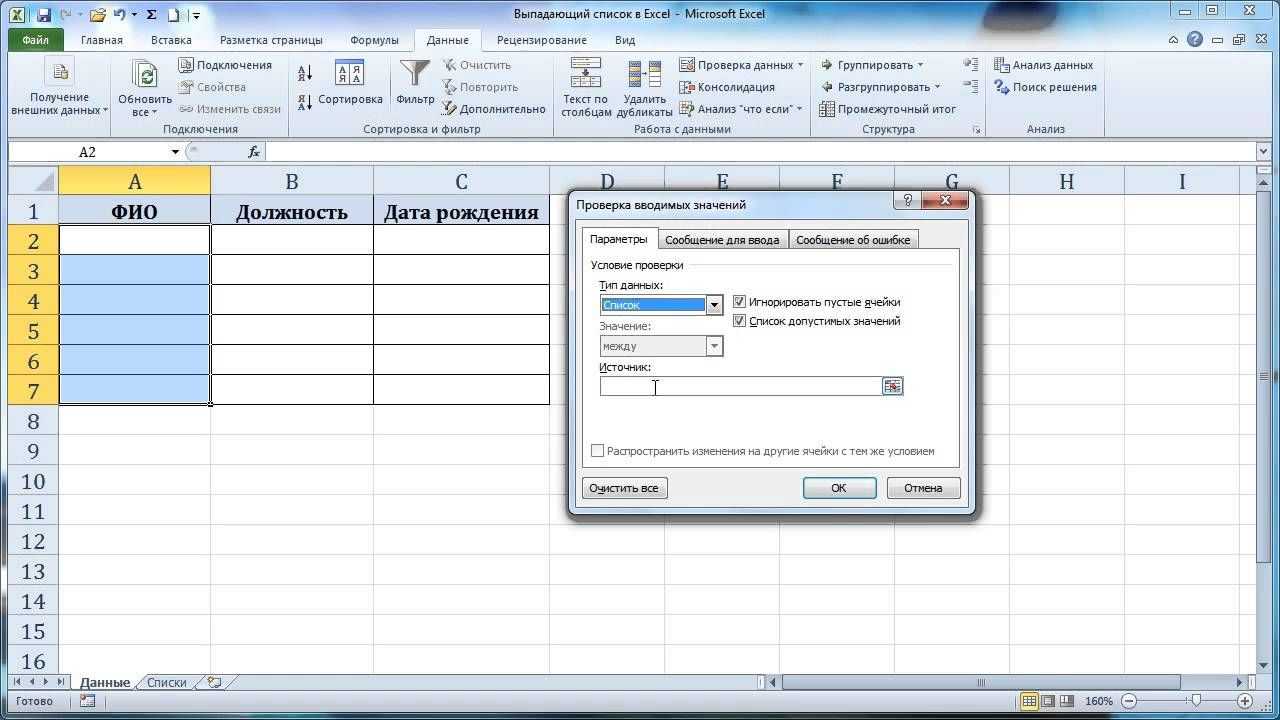Click Поиск решения solver button
Viewport: 1280px width, 720px height.
(1046, 87)
